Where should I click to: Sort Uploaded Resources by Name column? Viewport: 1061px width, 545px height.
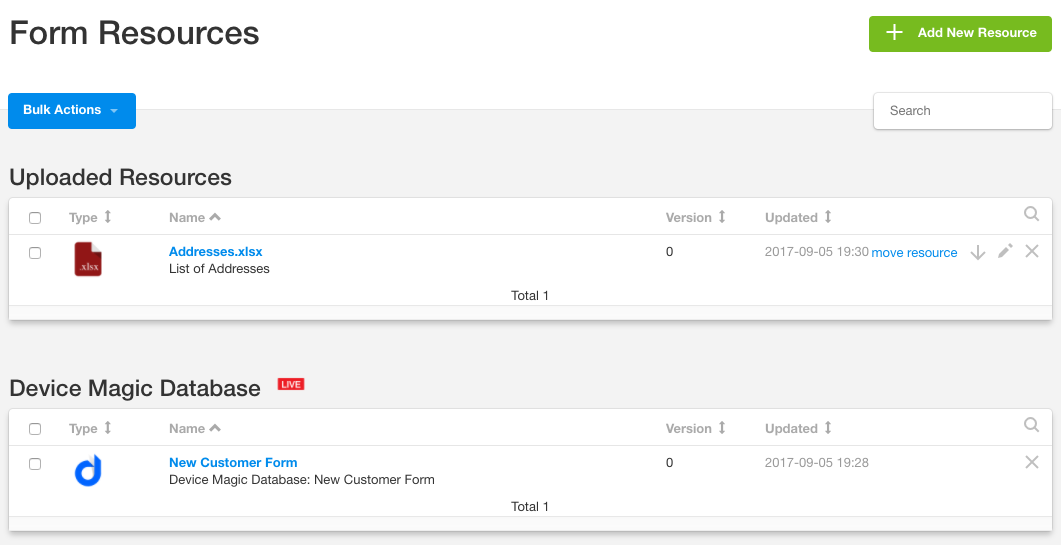(x=195, y=217)
